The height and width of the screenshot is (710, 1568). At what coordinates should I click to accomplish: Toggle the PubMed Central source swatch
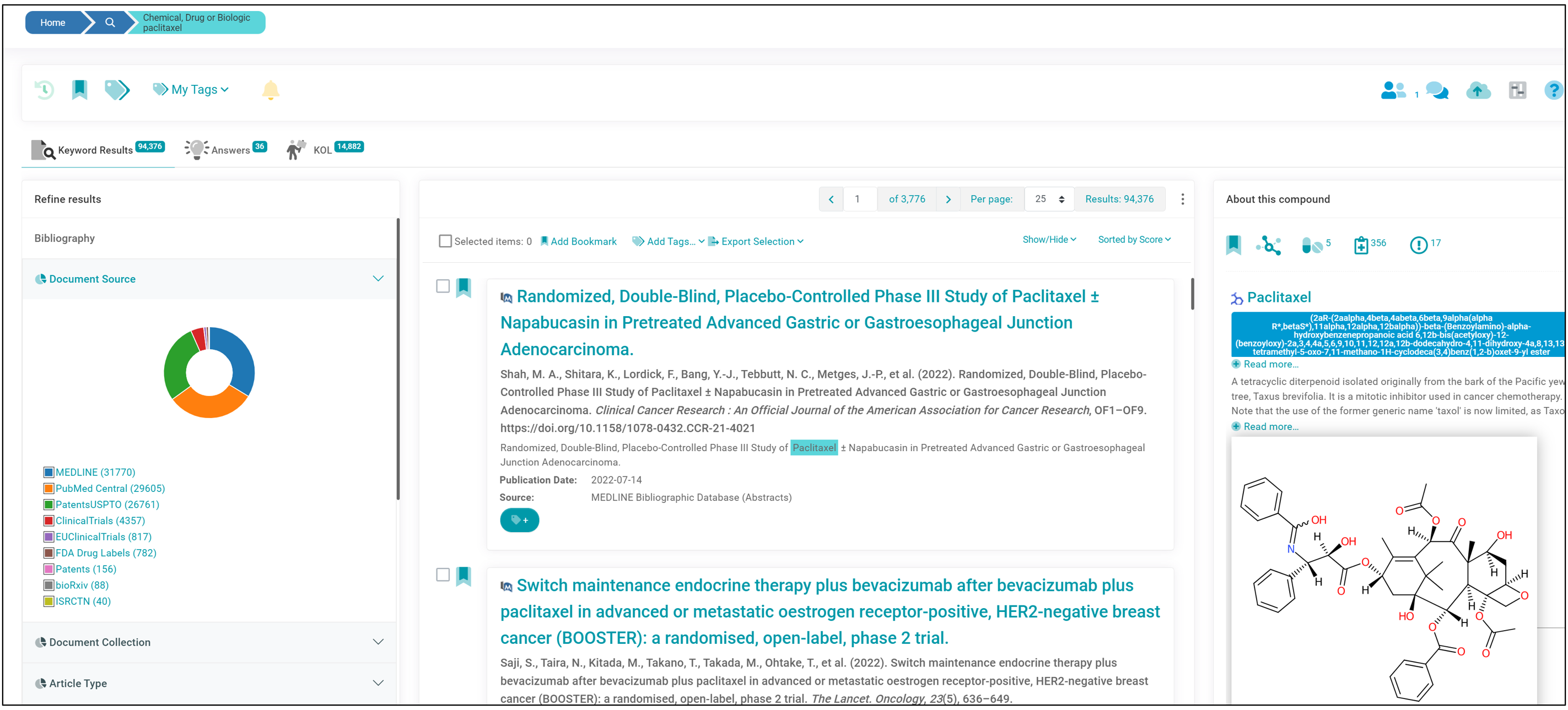(49, 489)
